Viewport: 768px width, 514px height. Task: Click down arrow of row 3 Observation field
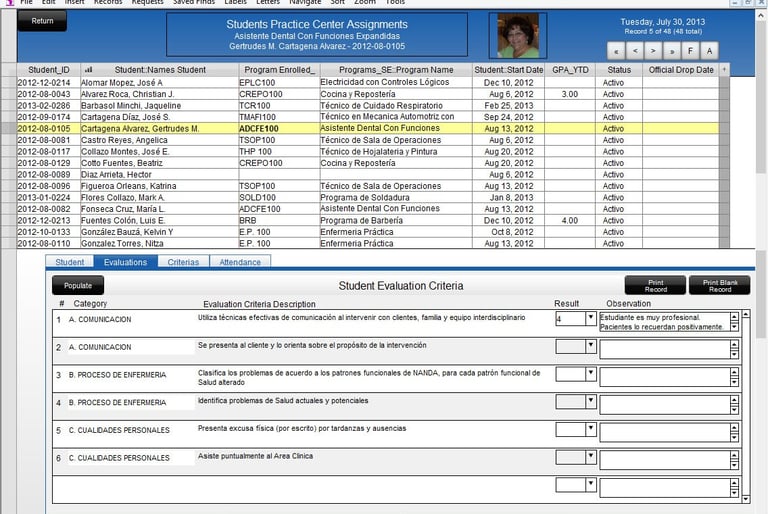coord(734,382)
